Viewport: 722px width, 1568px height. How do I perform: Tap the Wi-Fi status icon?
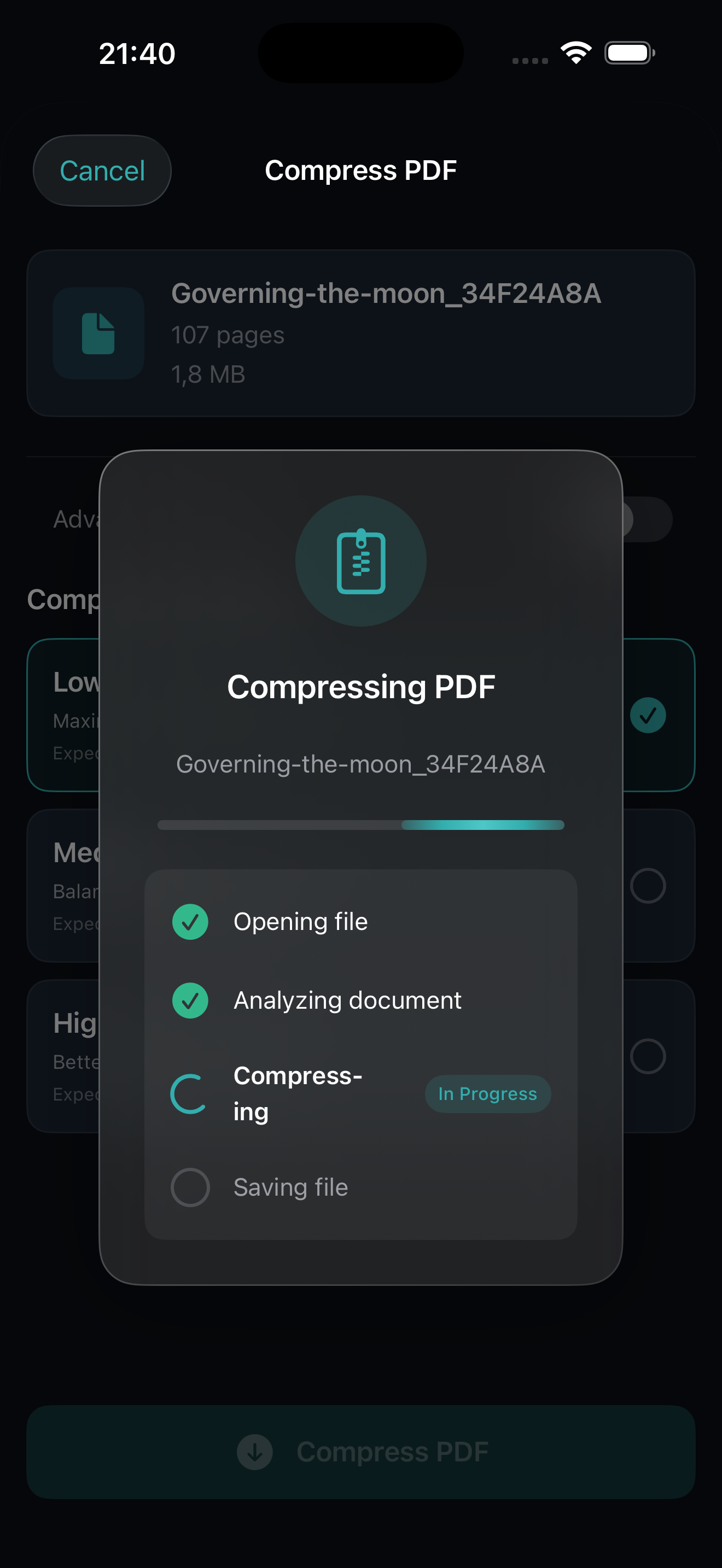(576, 53)
